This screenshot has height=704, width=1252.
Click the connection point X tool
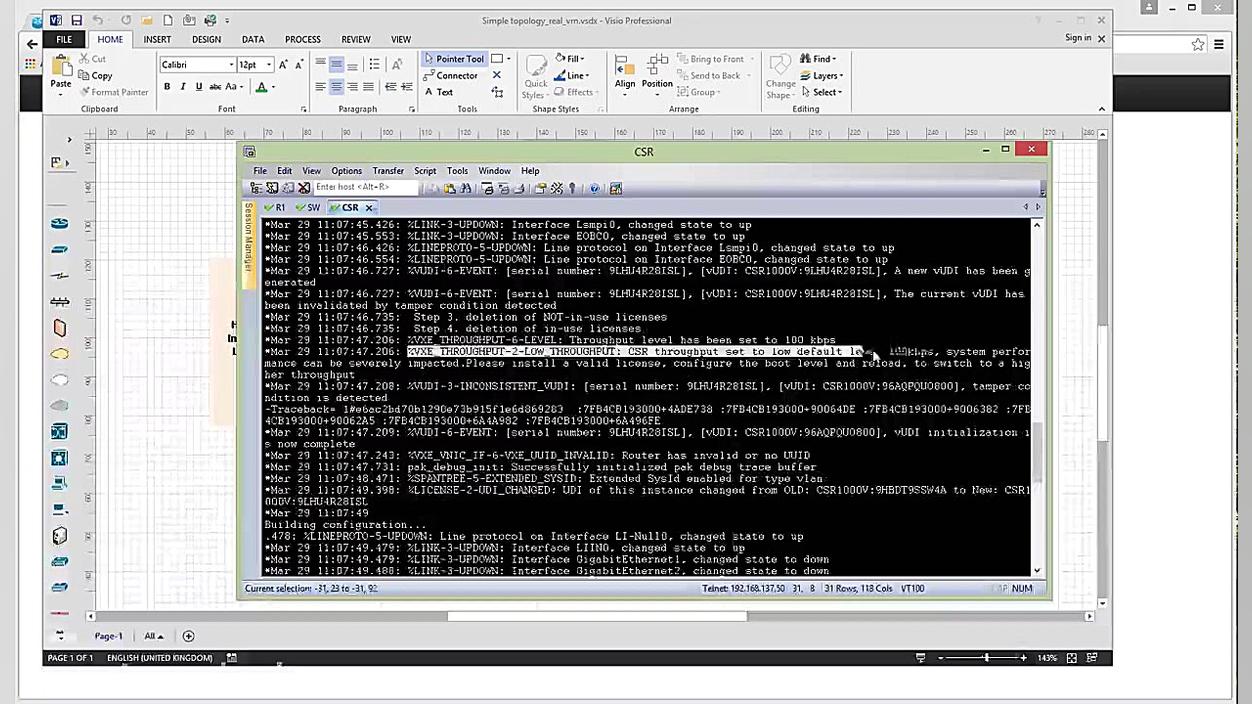(x=497, y=75)
